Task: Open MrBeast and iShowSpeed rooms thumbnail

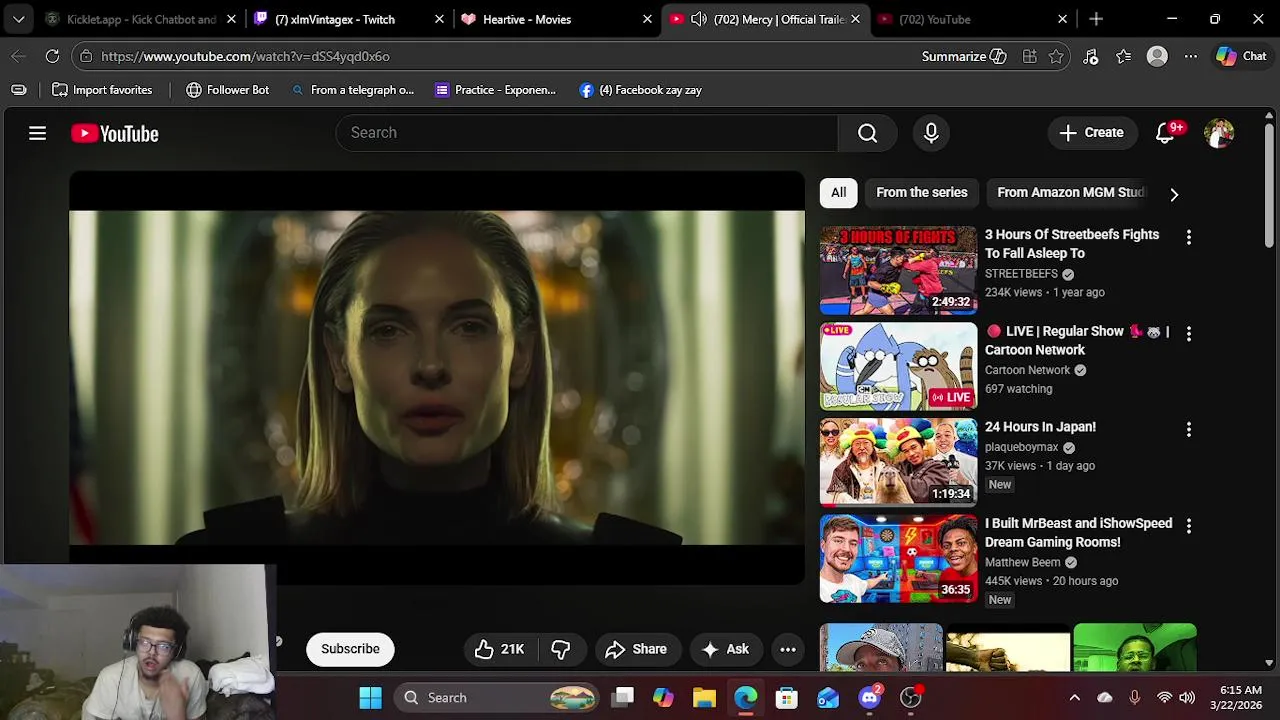Action: tap(898, 559)
